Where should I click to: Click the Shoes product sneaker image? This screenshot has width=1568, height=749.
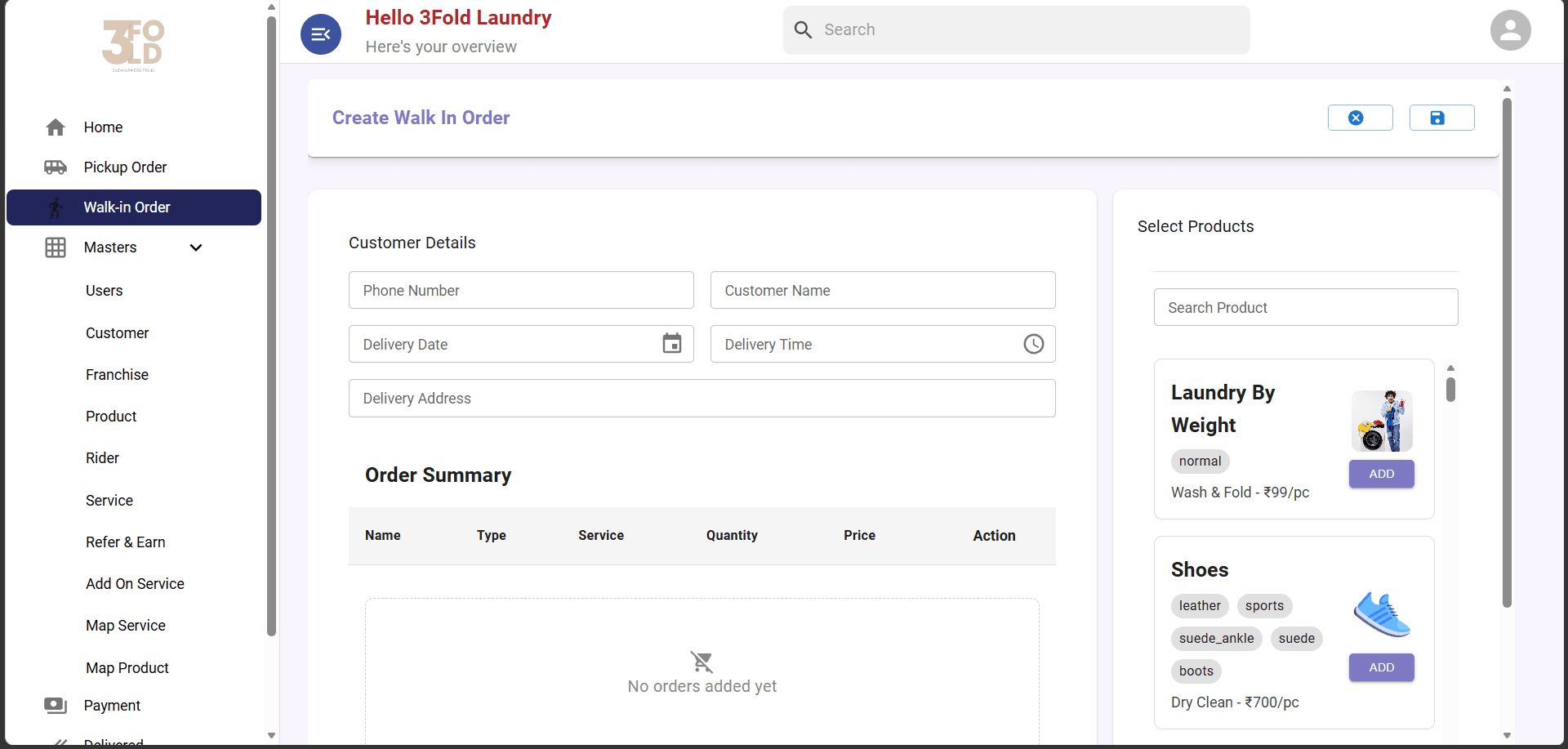point(1382,614)
